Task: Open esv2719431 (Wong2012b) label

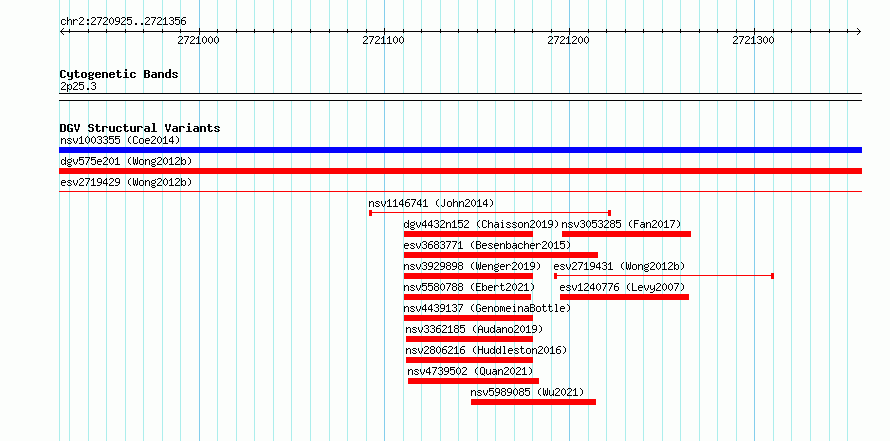Action: tap(619, 266)
